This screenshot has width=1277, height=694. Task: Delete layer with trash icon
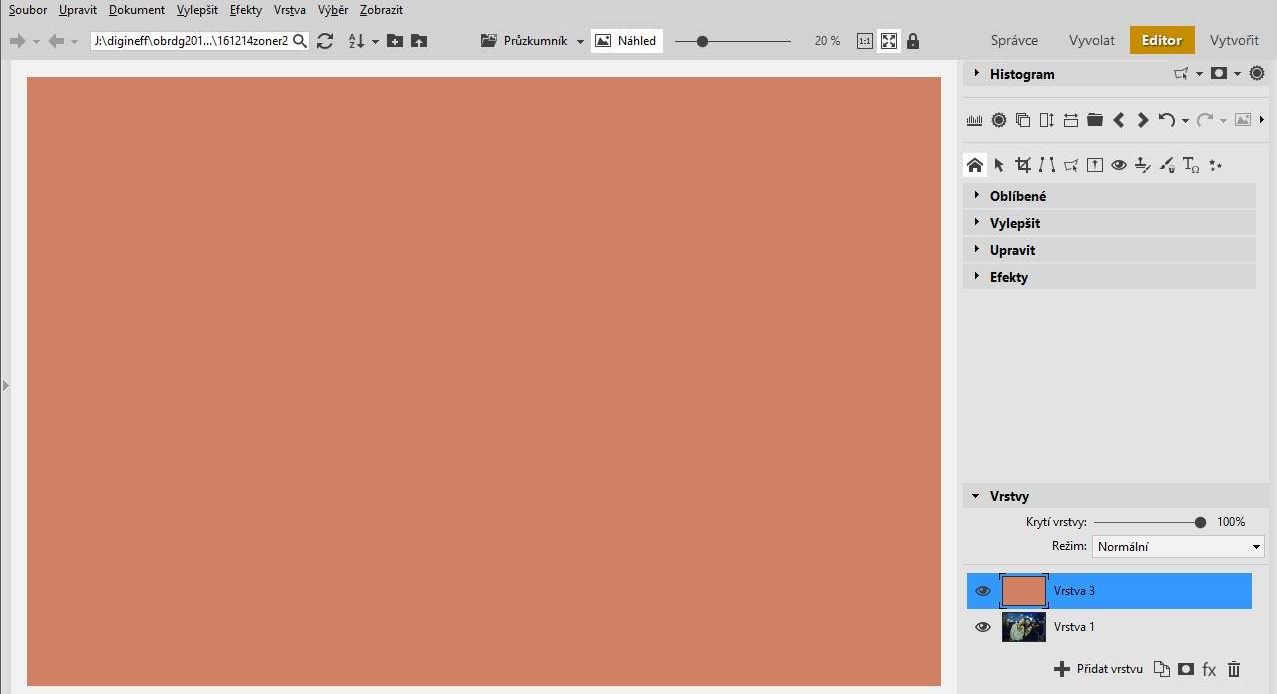coord(1234,669)
